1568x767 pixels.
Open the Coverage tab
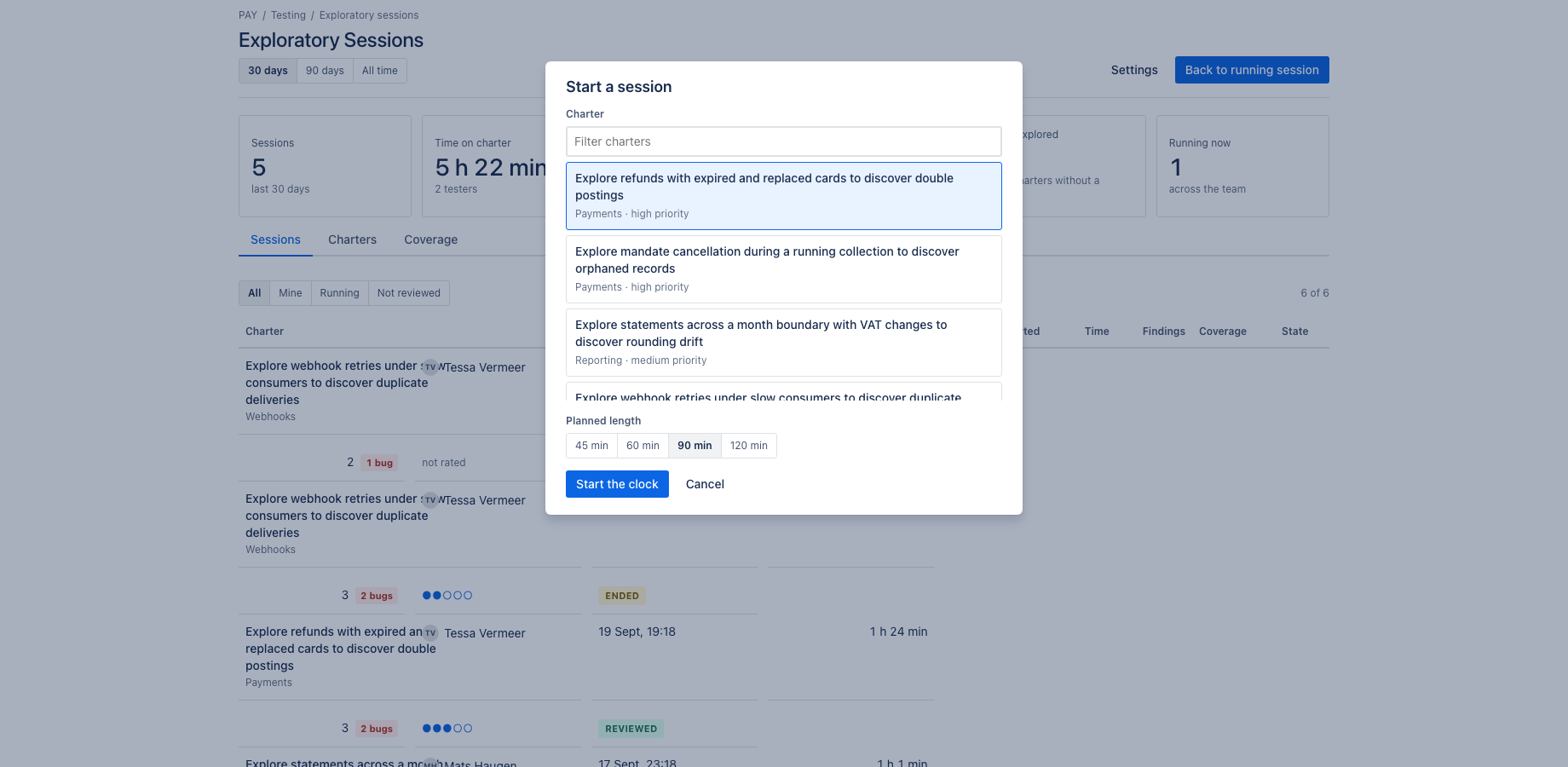(430, 239)
